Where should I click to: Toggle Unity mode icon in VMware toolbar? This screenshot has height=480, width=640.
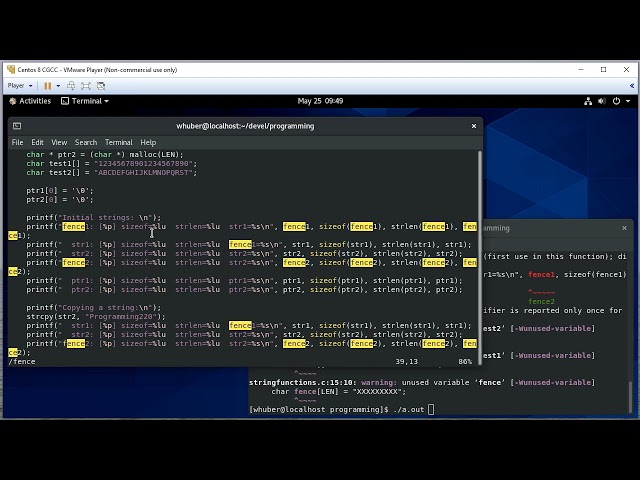(x=101, y=86)
